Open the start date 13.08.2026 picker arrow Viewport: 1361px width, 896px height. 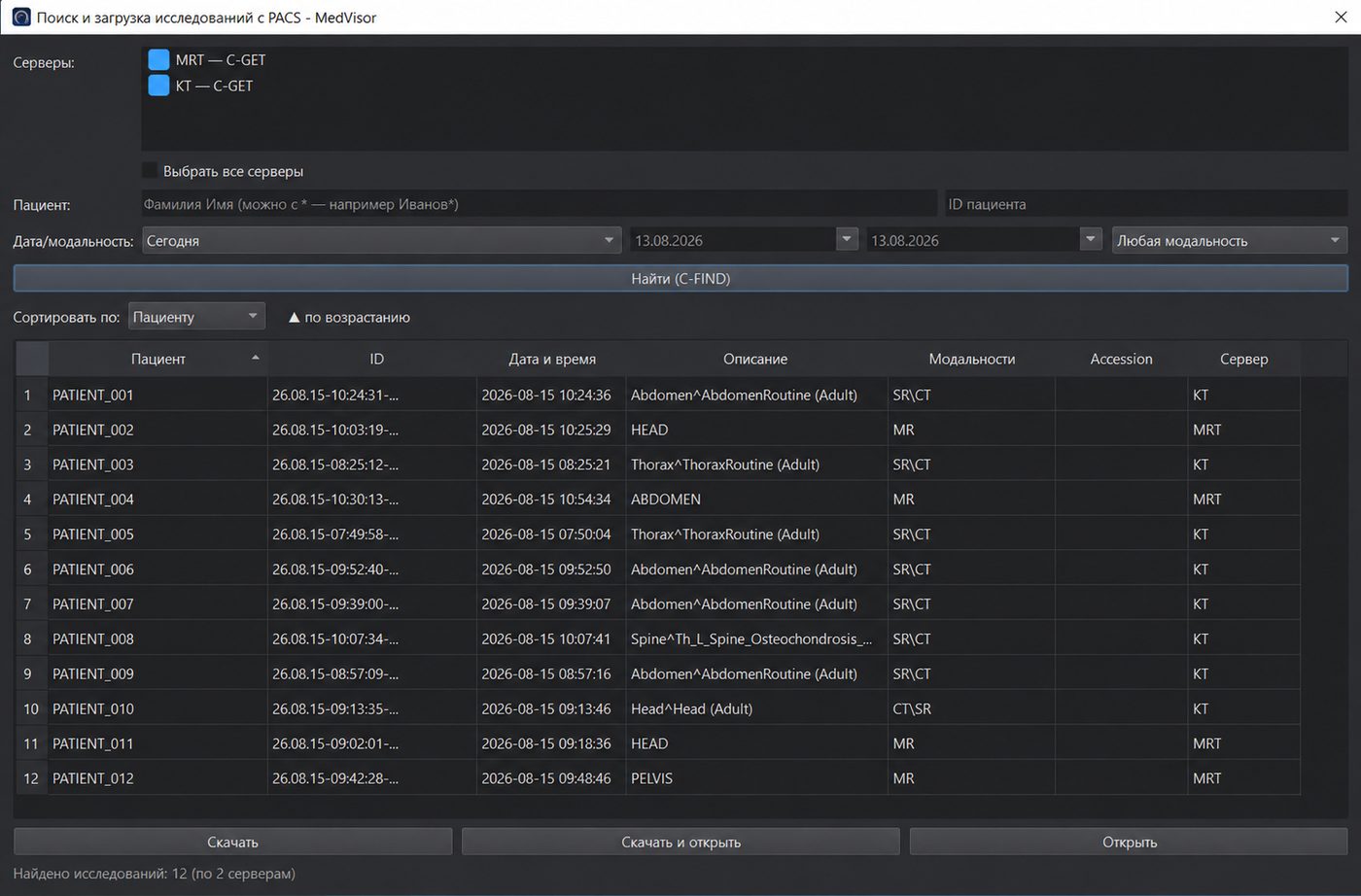tap(847, 239)
